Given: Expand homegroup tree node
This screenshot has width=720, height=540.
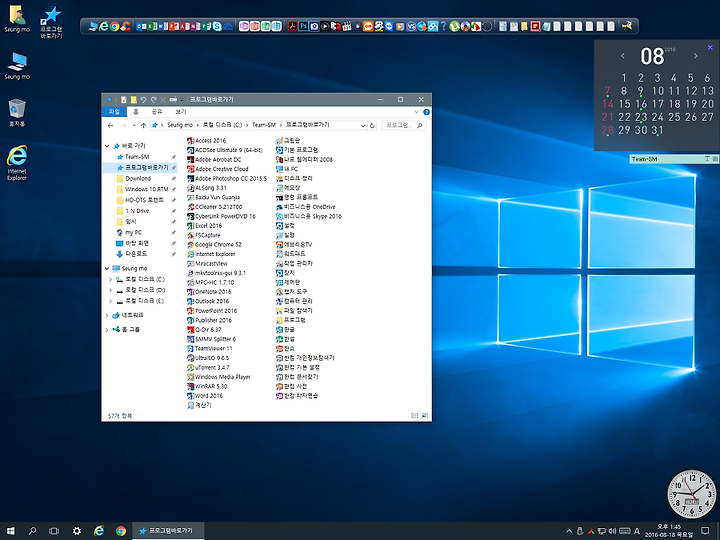Looking at the screenshot, I should click(x=107, y=330).
